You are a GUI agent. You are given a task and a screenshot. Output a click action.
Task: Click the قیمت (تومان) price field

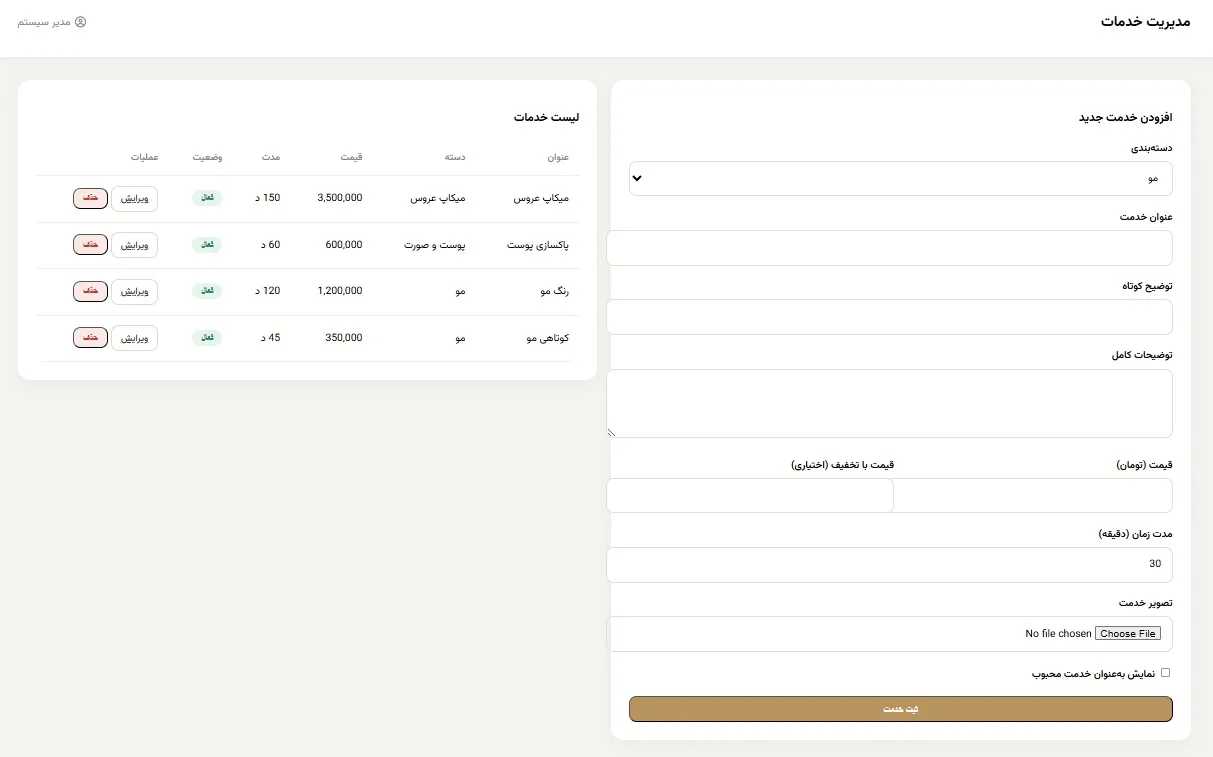pos(1032,495)
